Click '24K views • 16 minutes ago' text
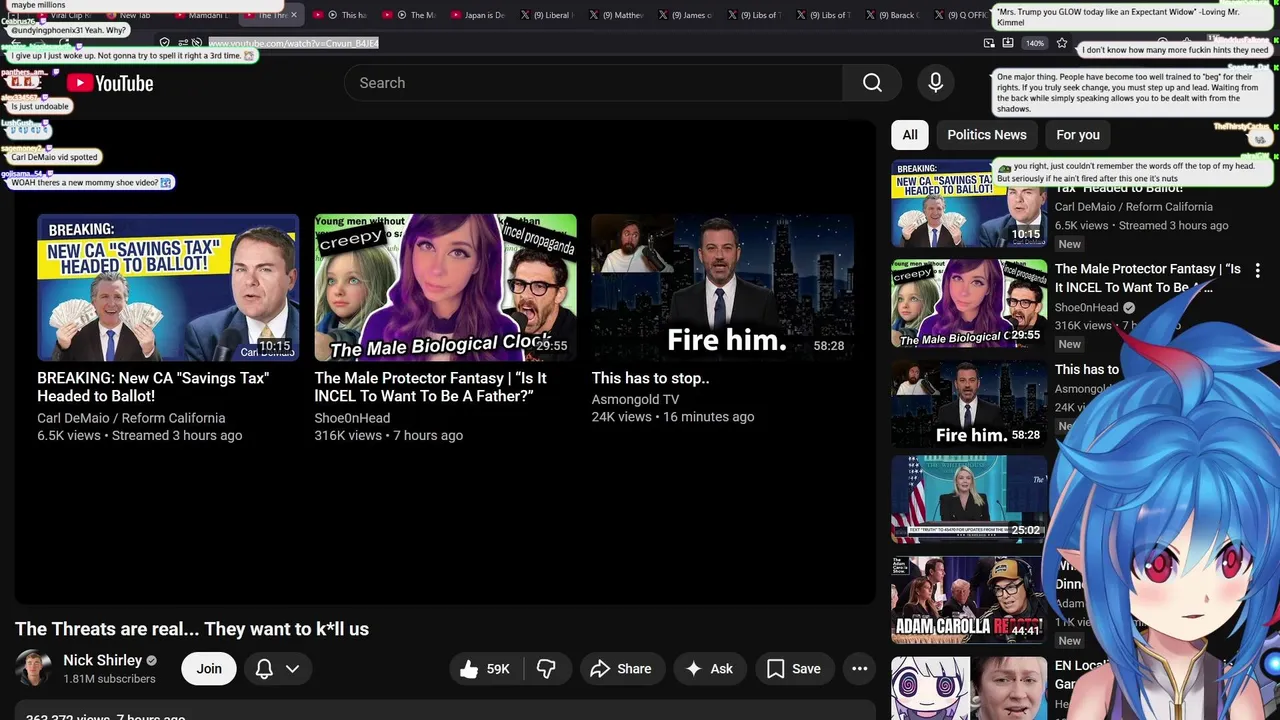1280x720 pixels. 673,417
